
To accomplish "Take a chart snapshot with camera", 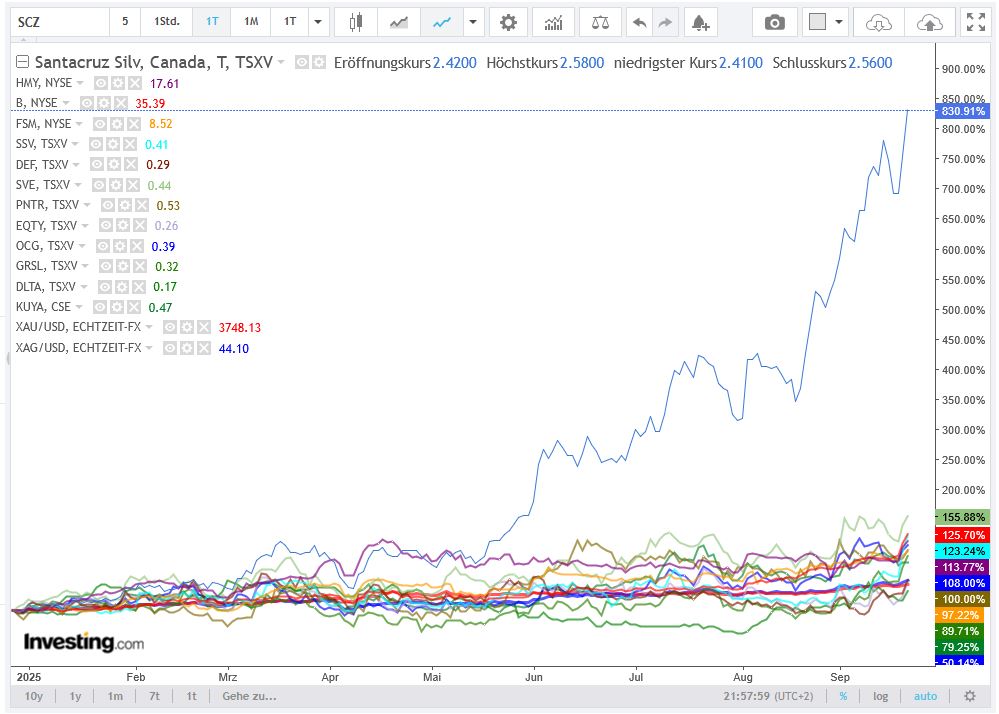I will [774, 22].
